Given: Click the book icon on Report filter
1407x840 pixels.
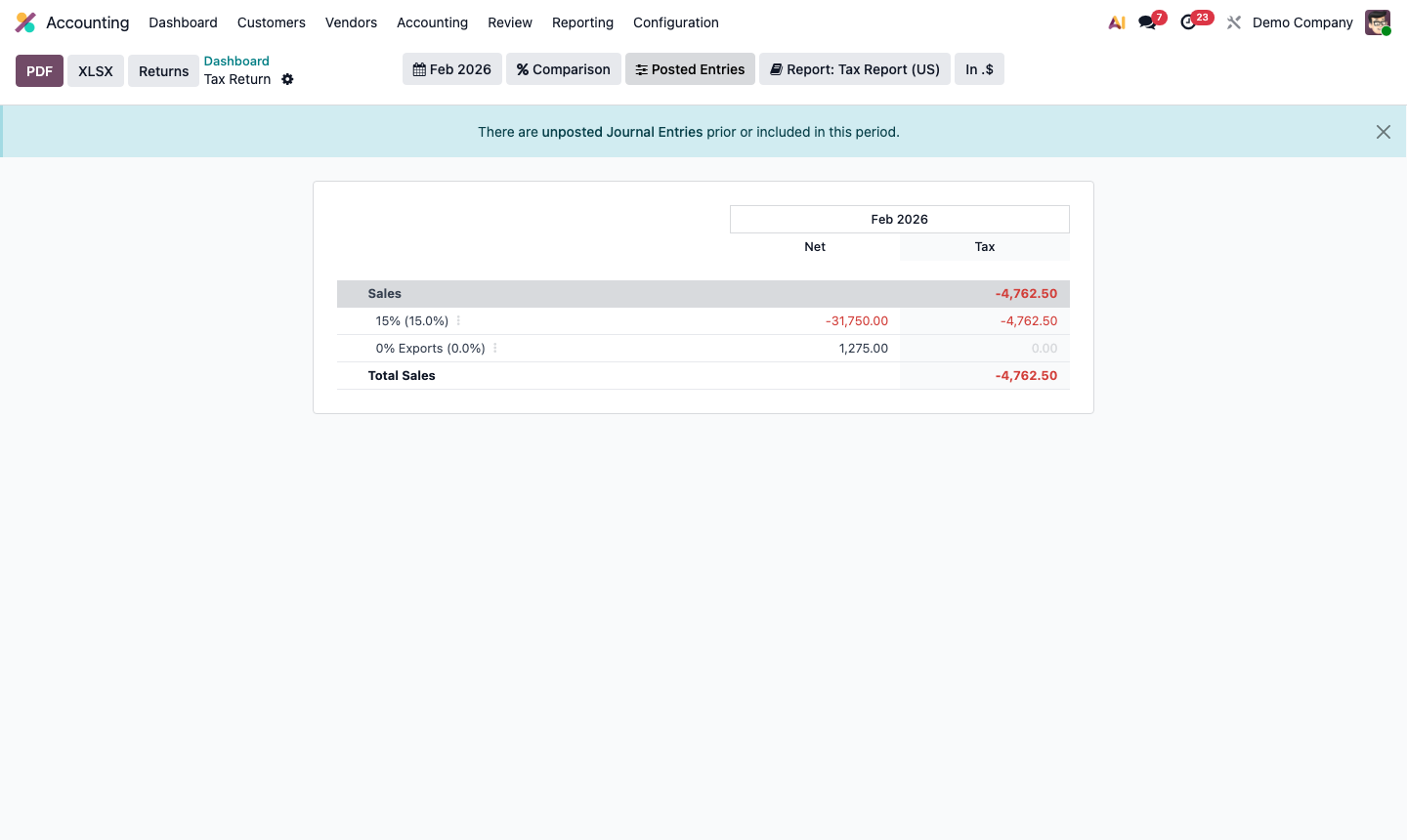Looking at the screenshot, I should point(776,68).
